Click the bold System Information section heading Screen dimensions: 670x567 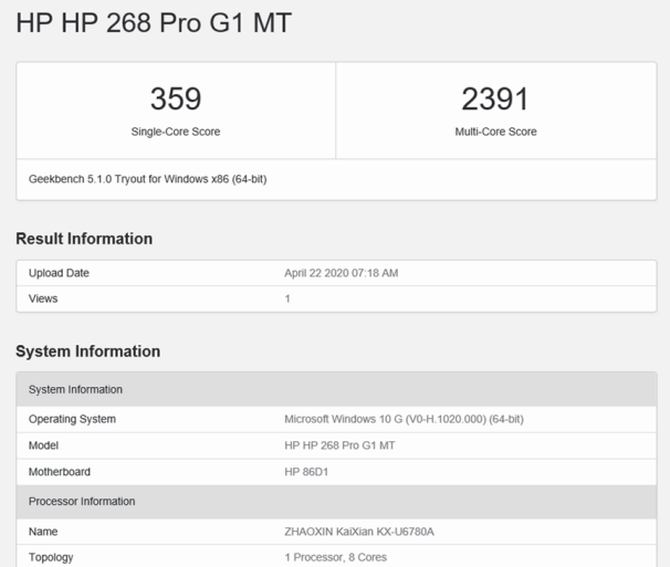(88, 351)
